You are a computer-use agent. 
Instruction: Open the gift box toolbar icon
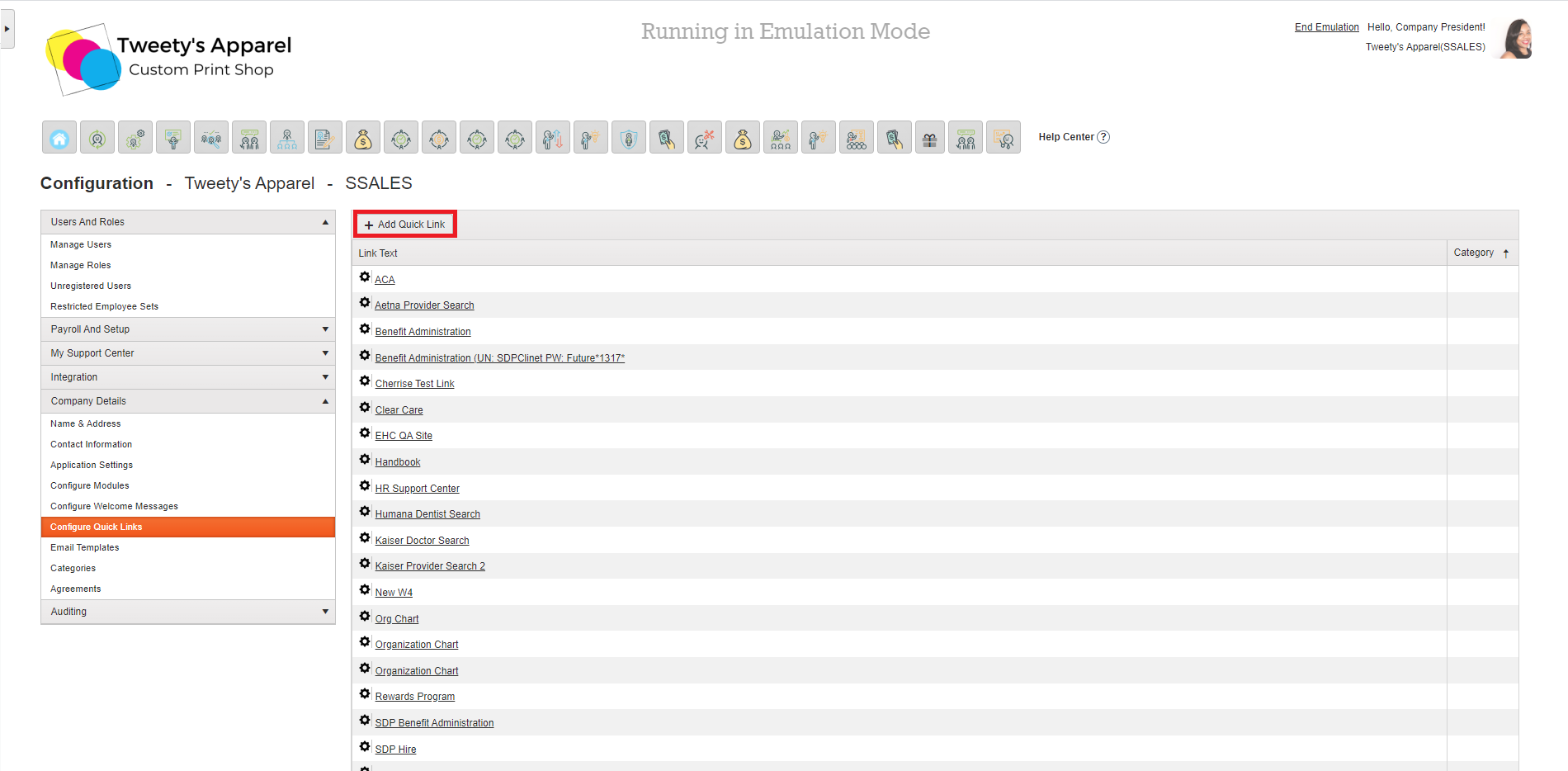[x=930, y=137]
